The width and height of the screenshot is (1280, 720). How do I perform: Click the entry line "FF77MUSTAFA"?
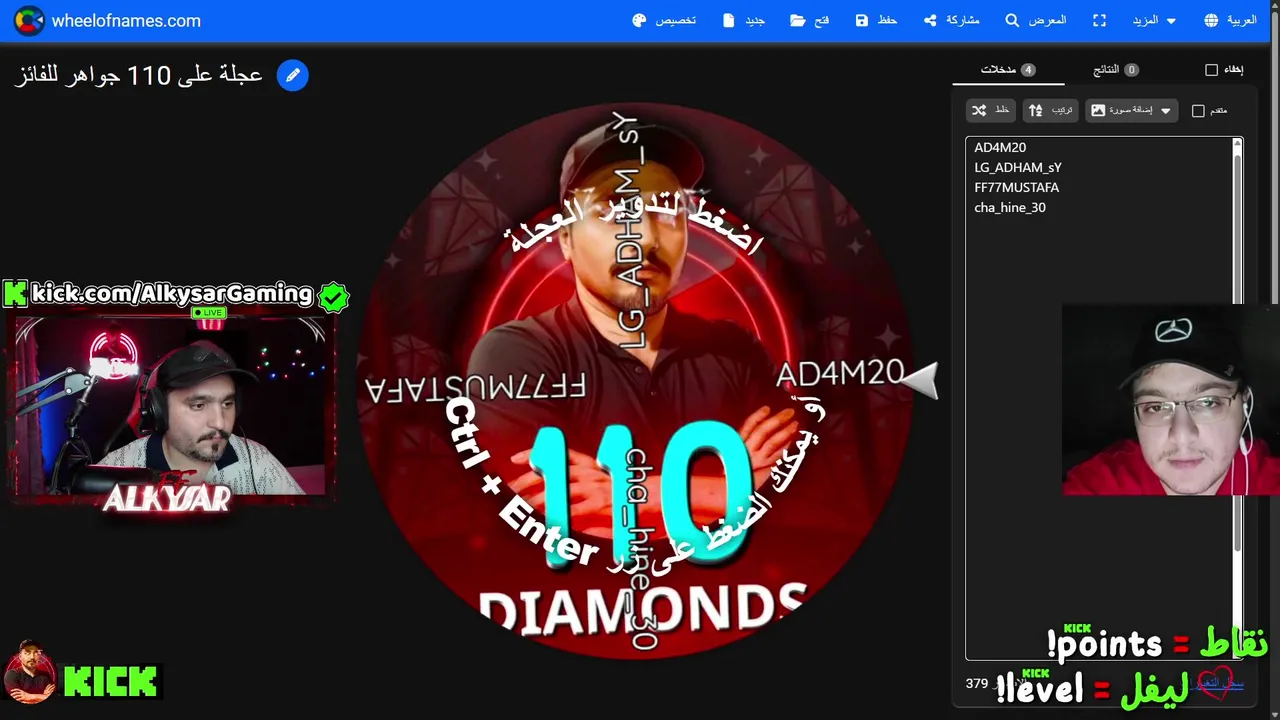click(x=1016, y=187)
